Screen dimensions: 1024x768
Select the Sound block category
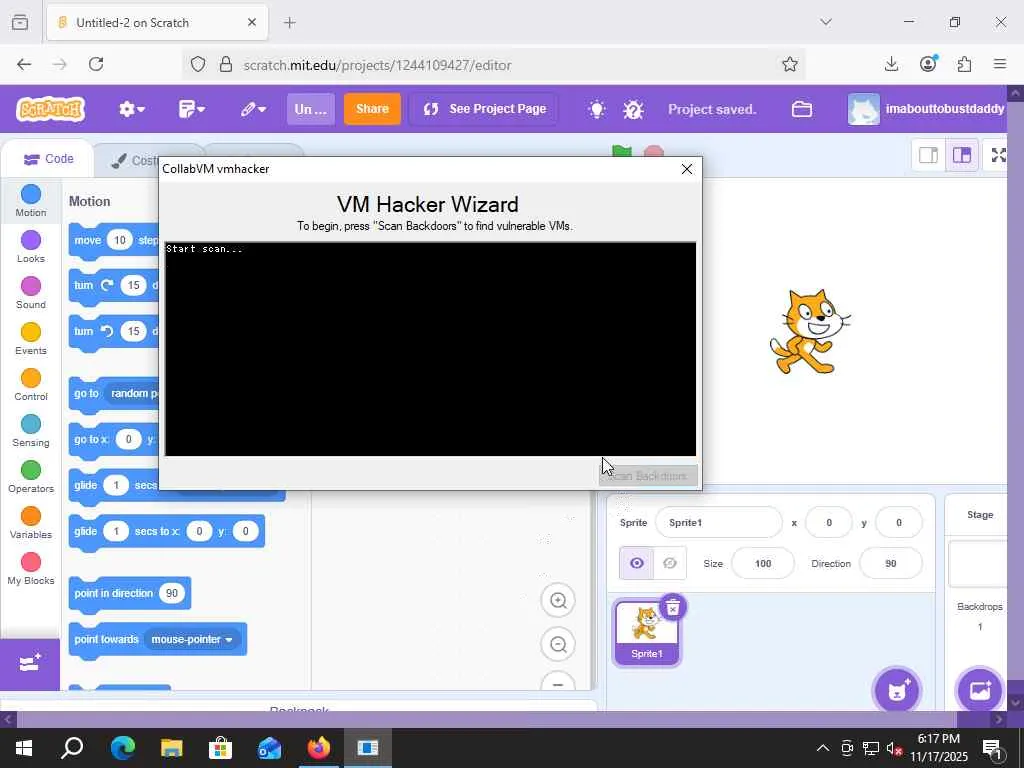point(31,293)
